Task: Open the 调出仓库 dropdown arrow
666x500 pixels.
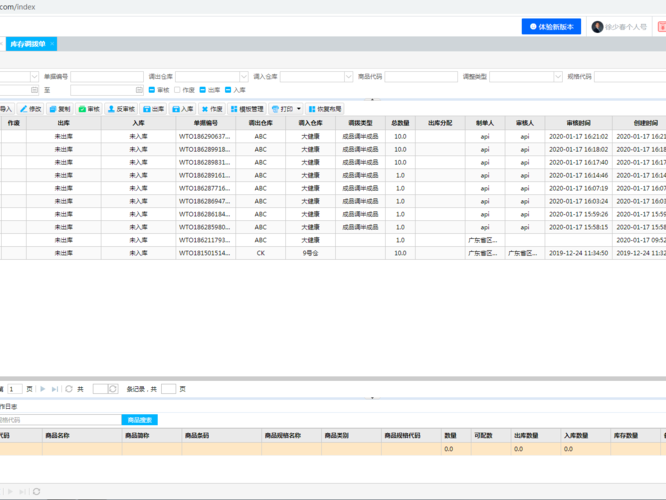Action: coord(244,76)
